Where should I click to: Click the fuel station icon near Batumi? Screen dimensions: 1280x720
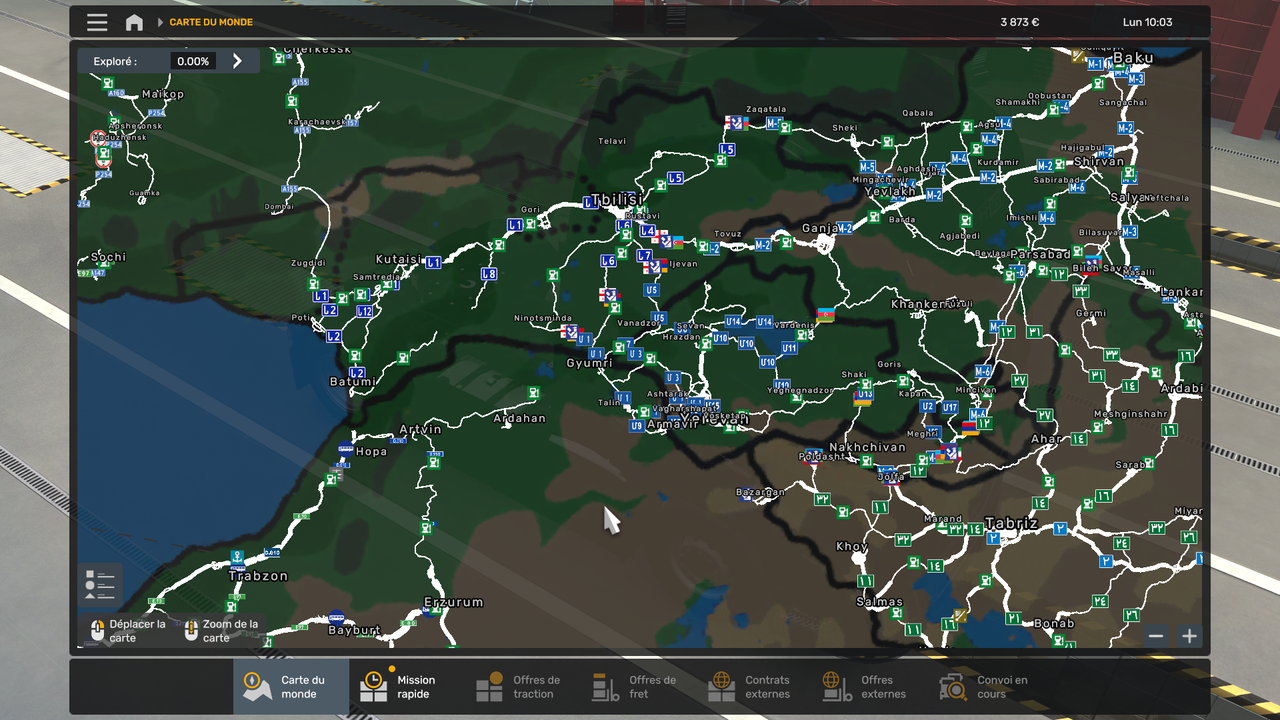[356, 356]
